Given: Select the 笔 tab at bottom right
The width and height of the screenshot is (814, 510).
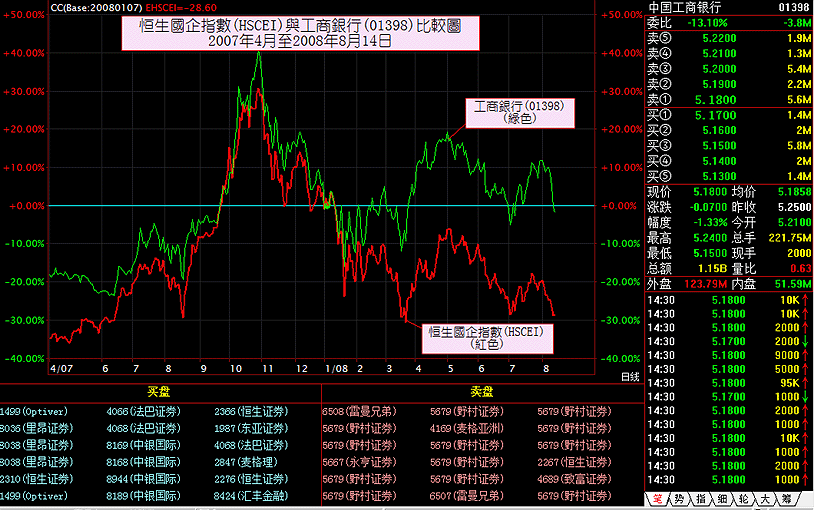Looking at the screenshot, I should coord(657,499).
